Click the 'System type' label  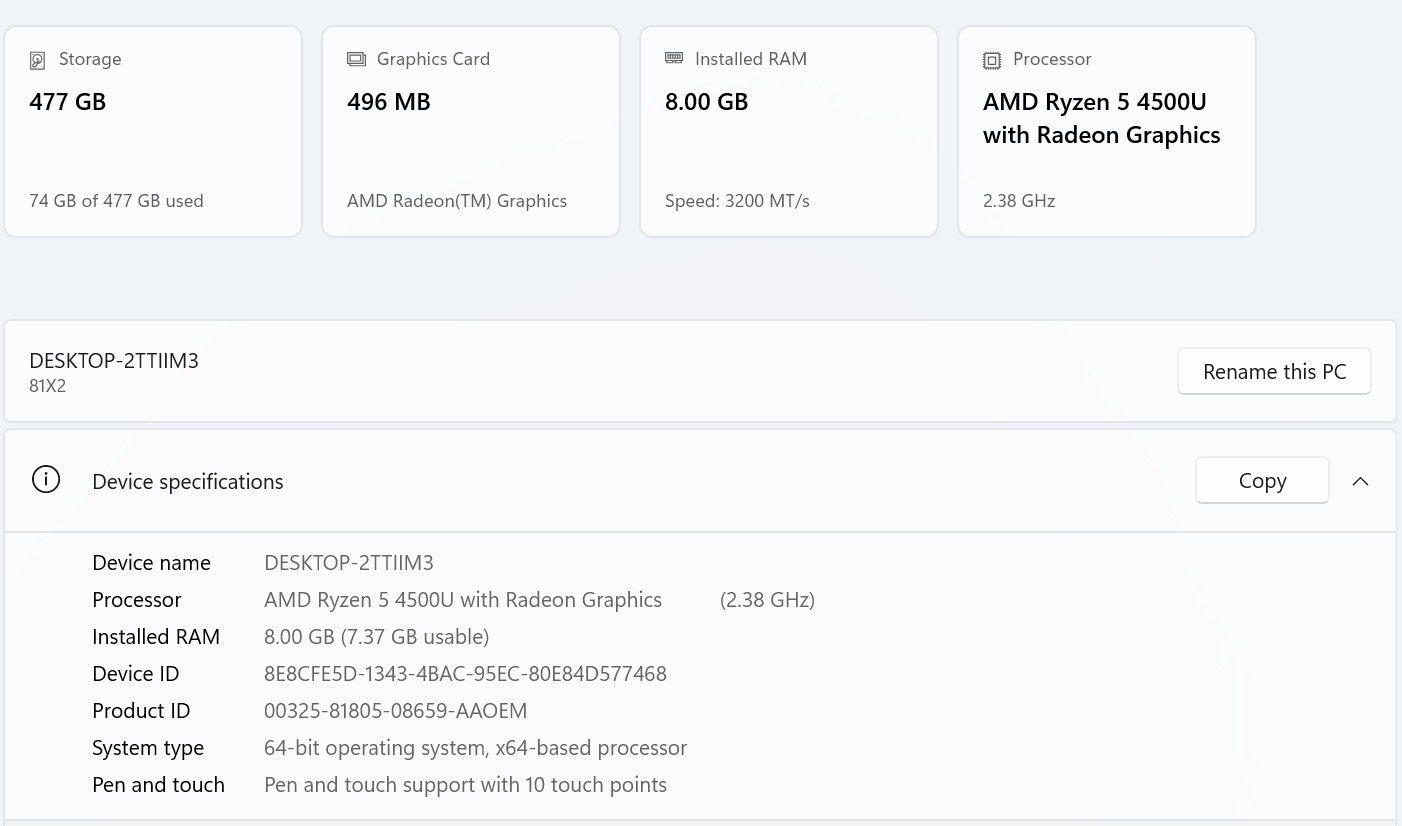pyautogui.click(x=148, y=748)
